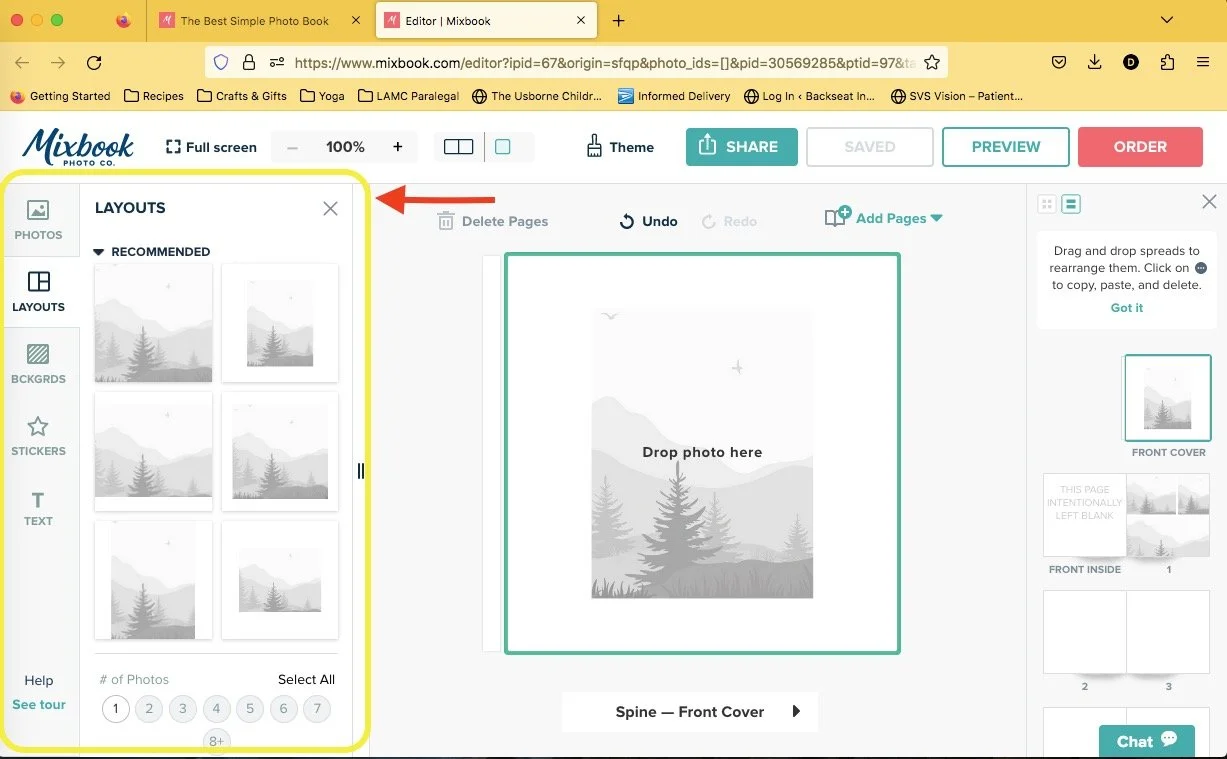Expand the Add Pages dropdown
This screenshot has height=759, width=1227.
coord(936,217)
